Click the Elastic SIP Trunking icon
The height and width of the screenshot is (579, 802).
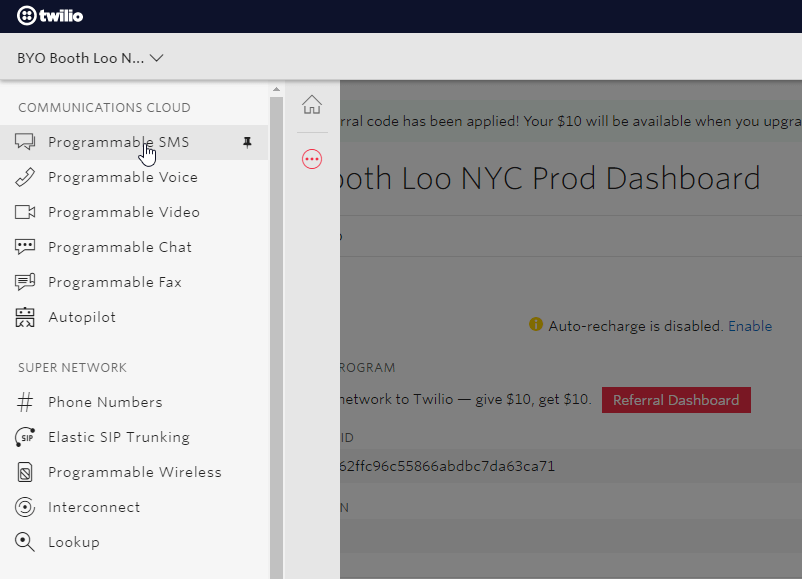pos(25,437)
